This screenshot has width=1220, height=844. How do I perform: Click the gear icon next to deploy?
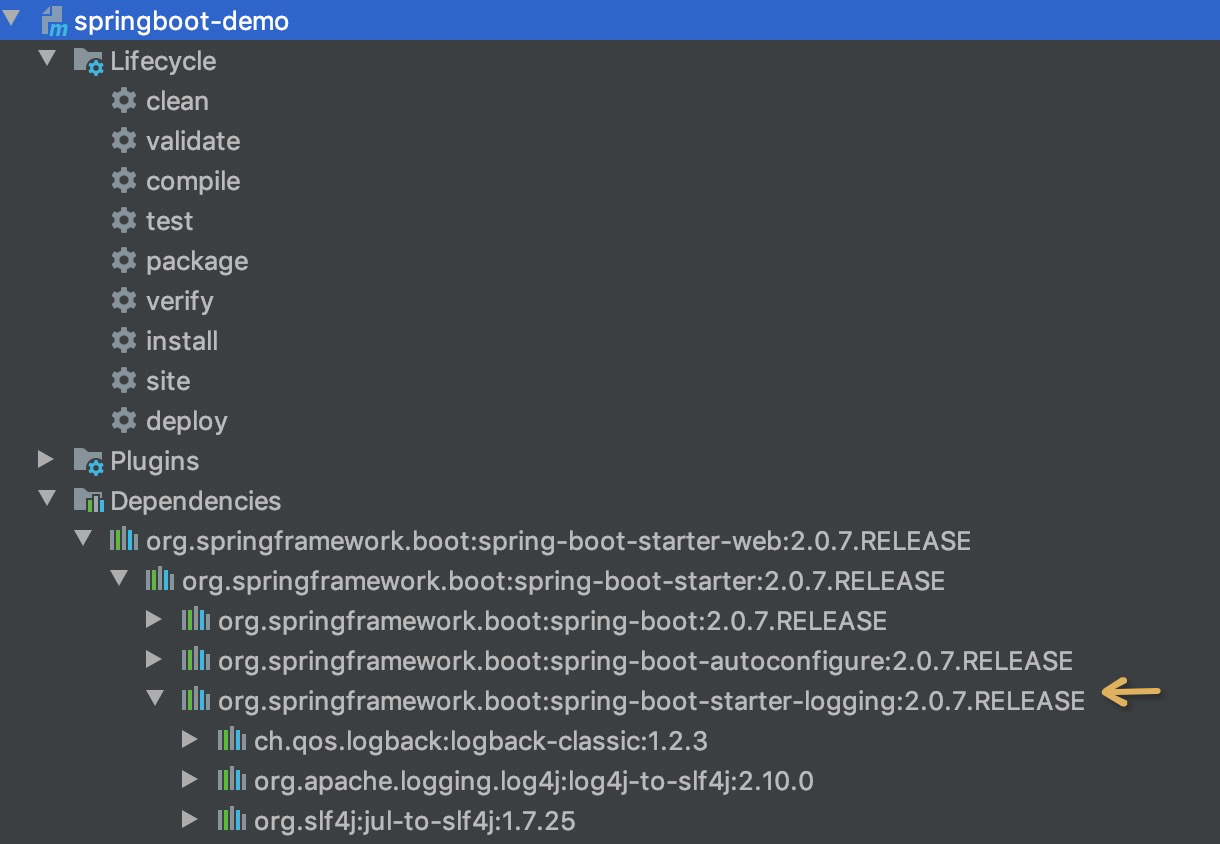tap(123, 421)
